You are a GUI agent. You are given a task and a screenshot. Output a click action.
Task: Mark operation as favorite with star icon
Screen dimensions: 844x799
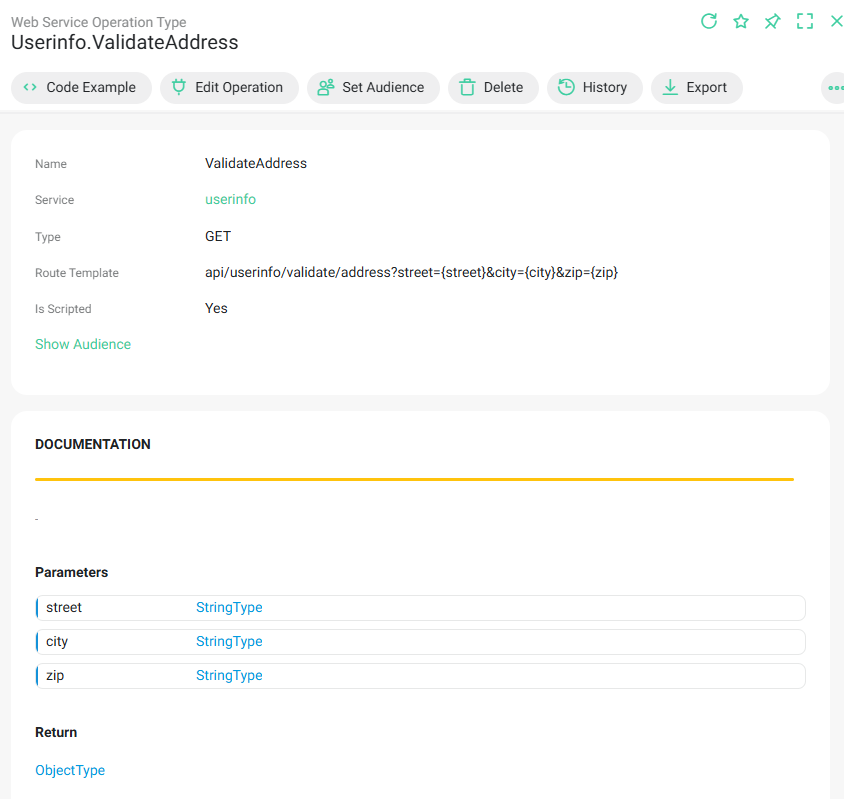[741, 21]
